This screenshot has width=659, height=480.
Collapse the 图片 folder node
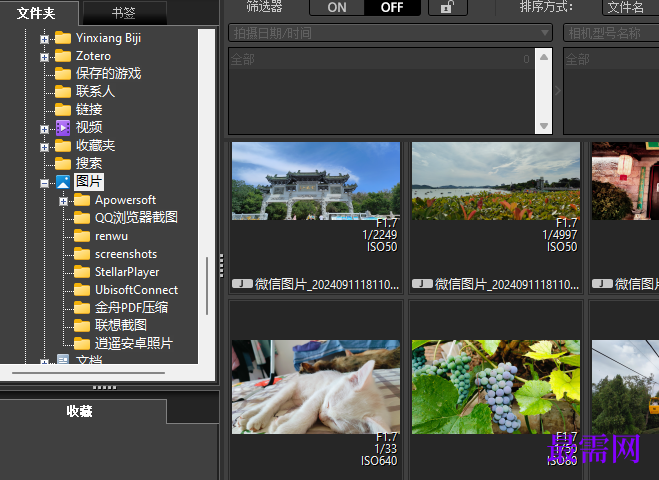point(44,184)
